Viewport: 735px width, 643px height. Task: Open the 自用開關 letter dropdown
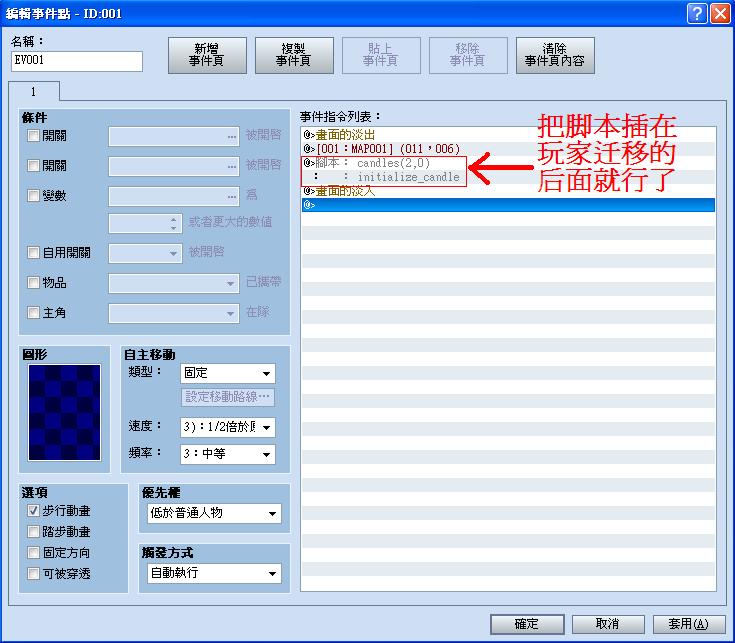coord(145,253)
